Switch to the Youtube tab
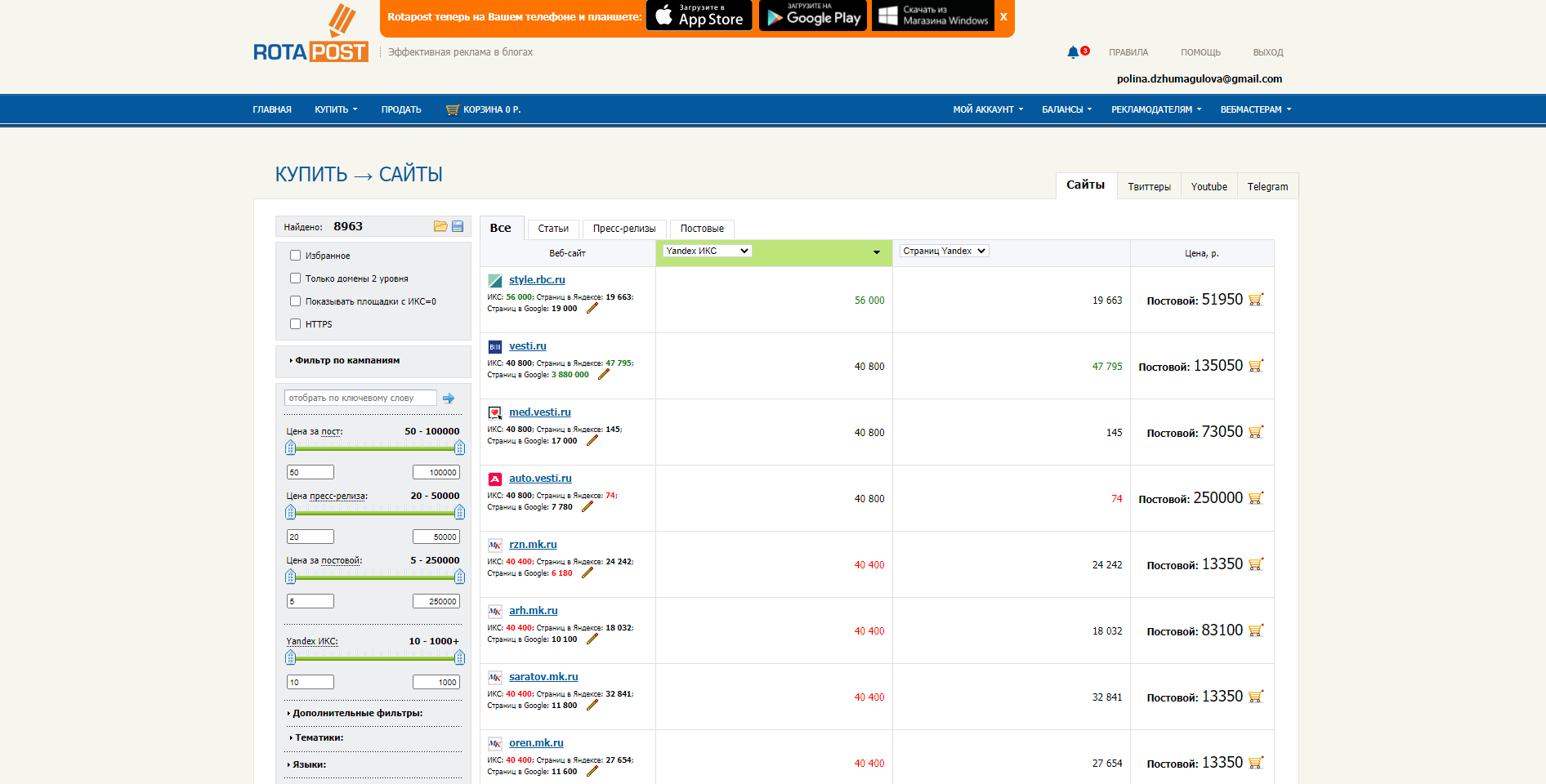Viewport: 1546px width, 784px height. (1209, 186)
